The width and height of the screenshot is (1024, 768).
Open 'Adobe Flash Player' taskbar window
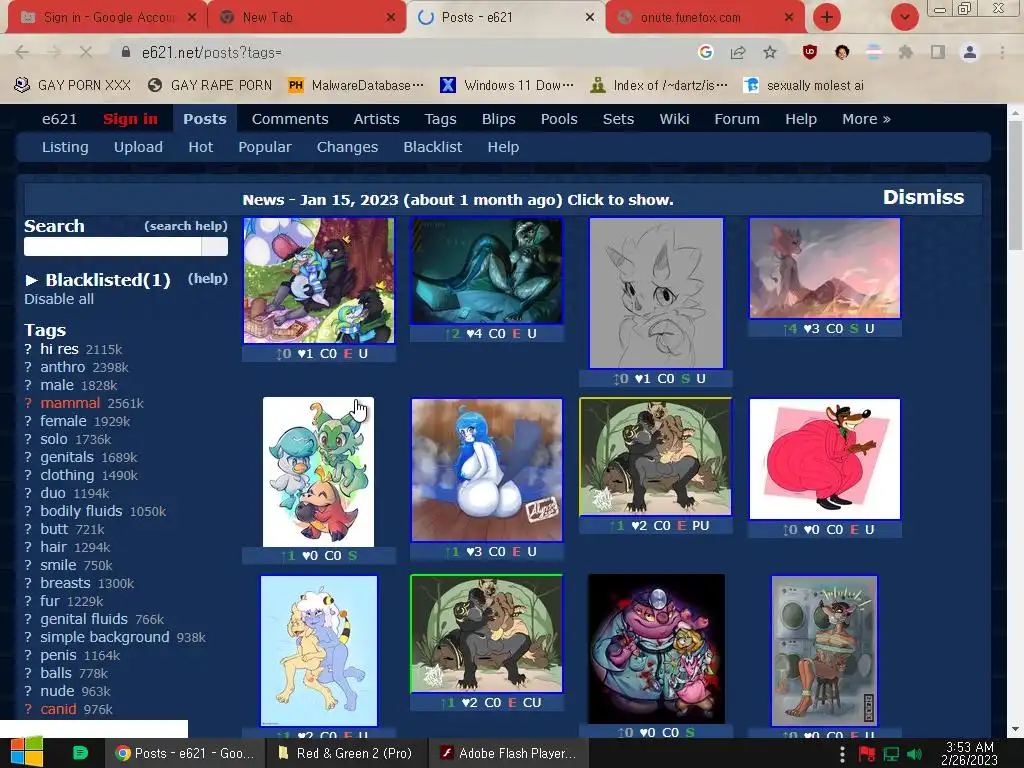pyautogui.click(x=509, y=753)
